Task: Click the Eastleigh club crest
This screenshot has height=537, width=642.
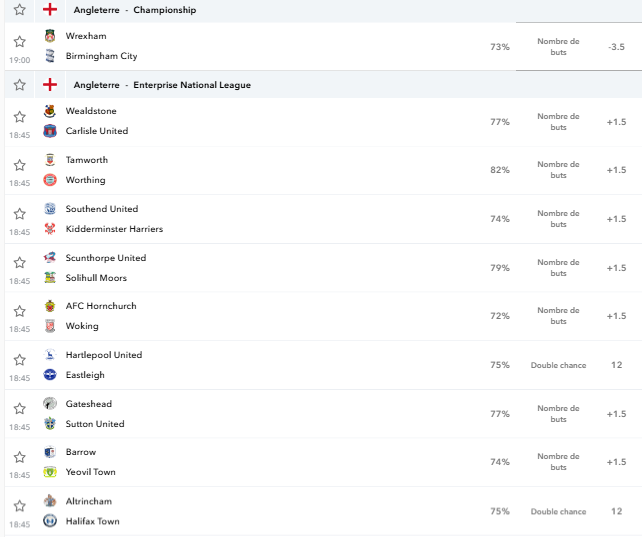Action: pyautogui.click(x=50, y=375)
